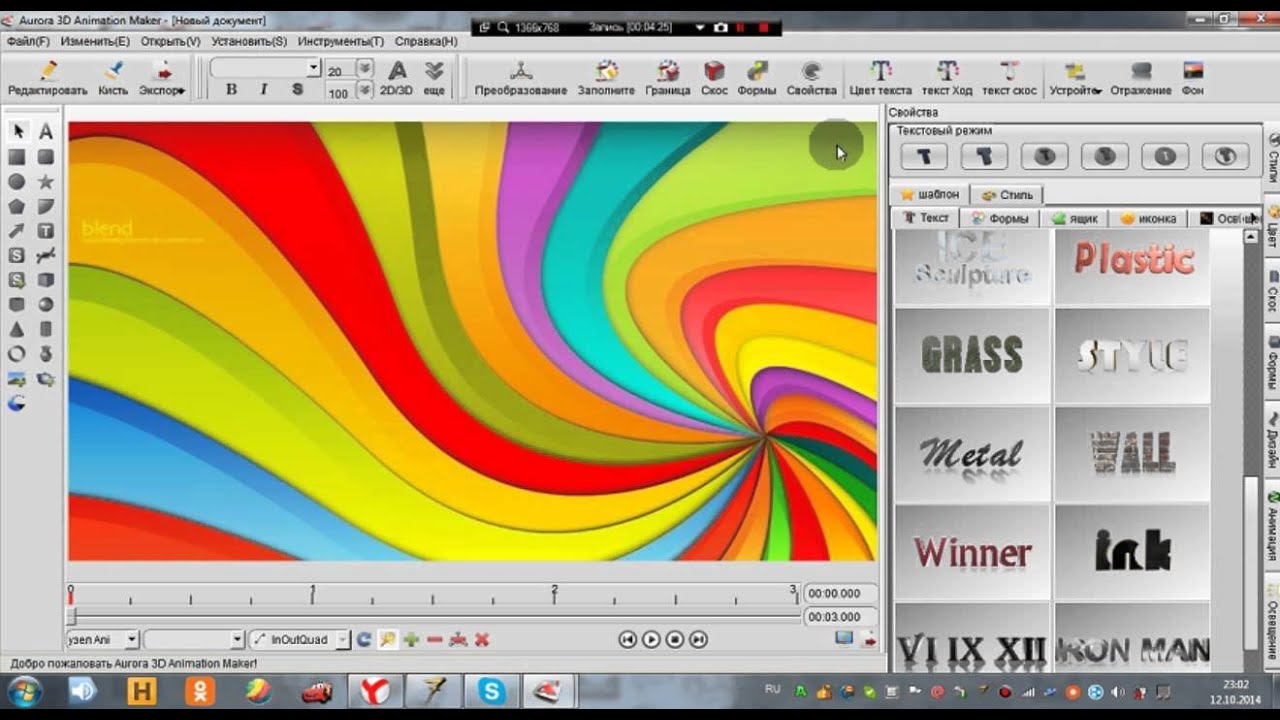
Task: Expand the еще more options
Action: [434, 79]
